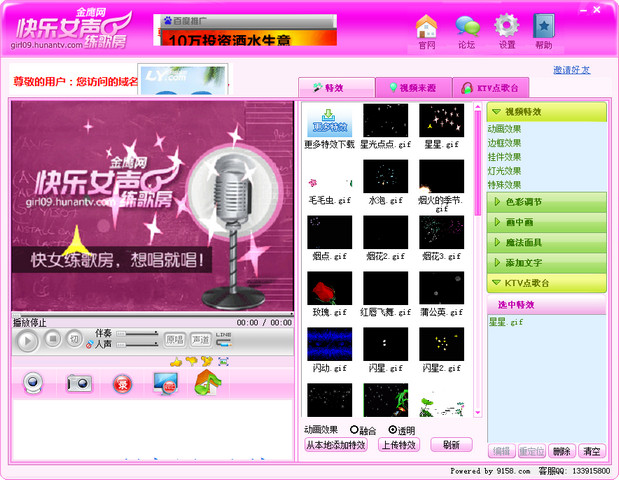Select the 水泡.gif effect
The height and width of the screenshot is (480, 619).
(385, 176)
